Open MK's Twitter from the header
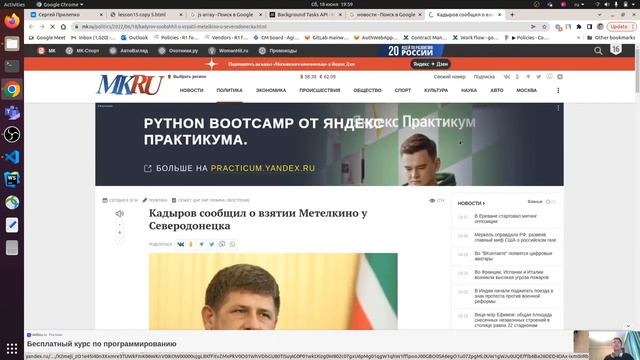Viewport: 640px width, 360px height. tap(538, 77)
